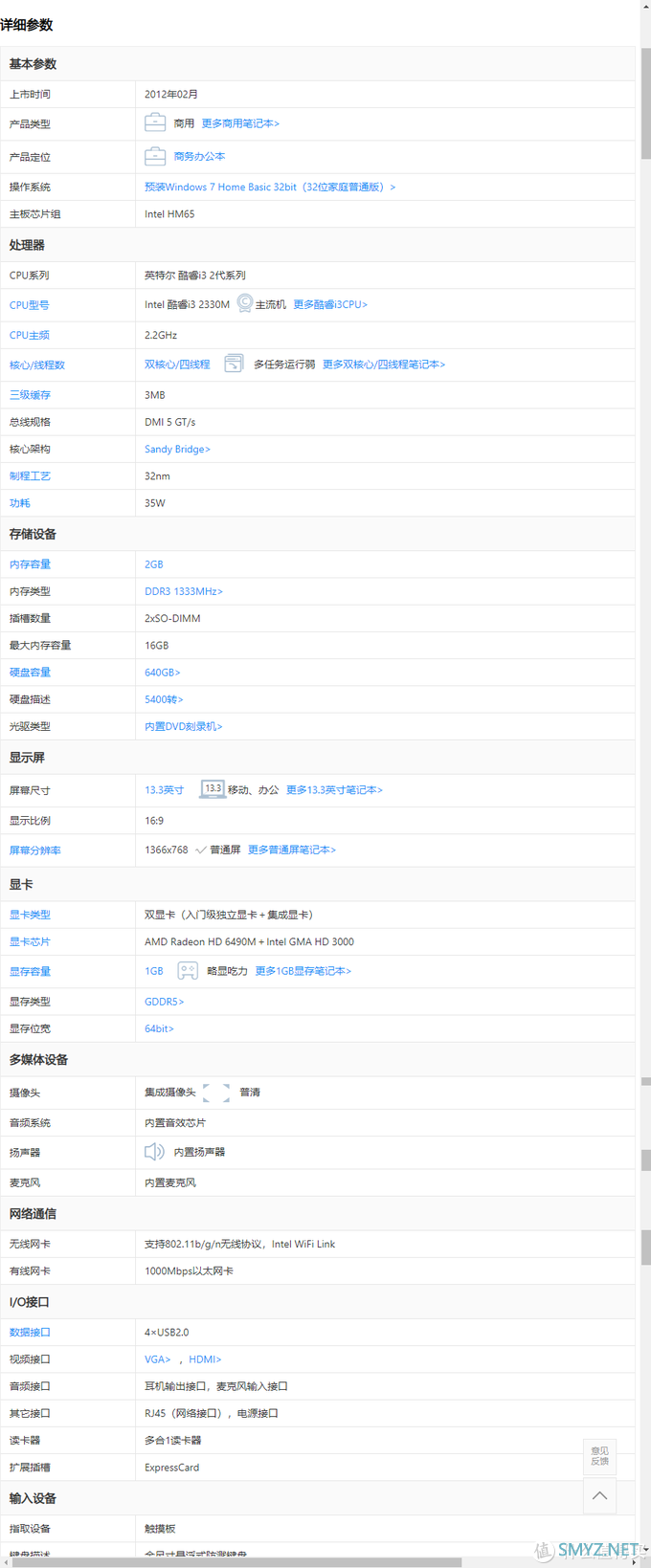Open the 意见反馈 feedback button
Viewport: 651px width, 1568px height.
[599, 1456]
